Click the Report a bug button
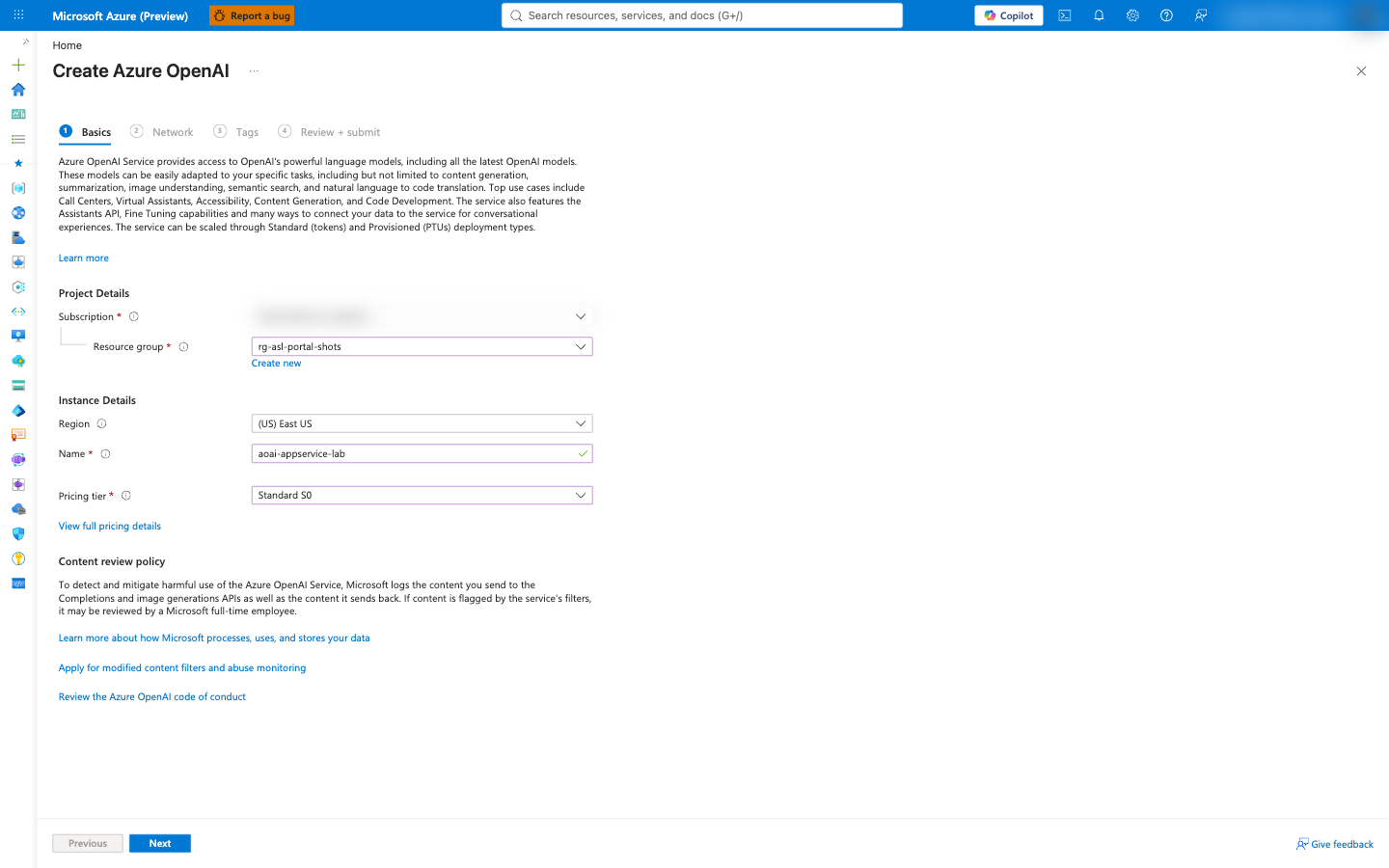Screen dimensions: 1389x868 [252, 15]
